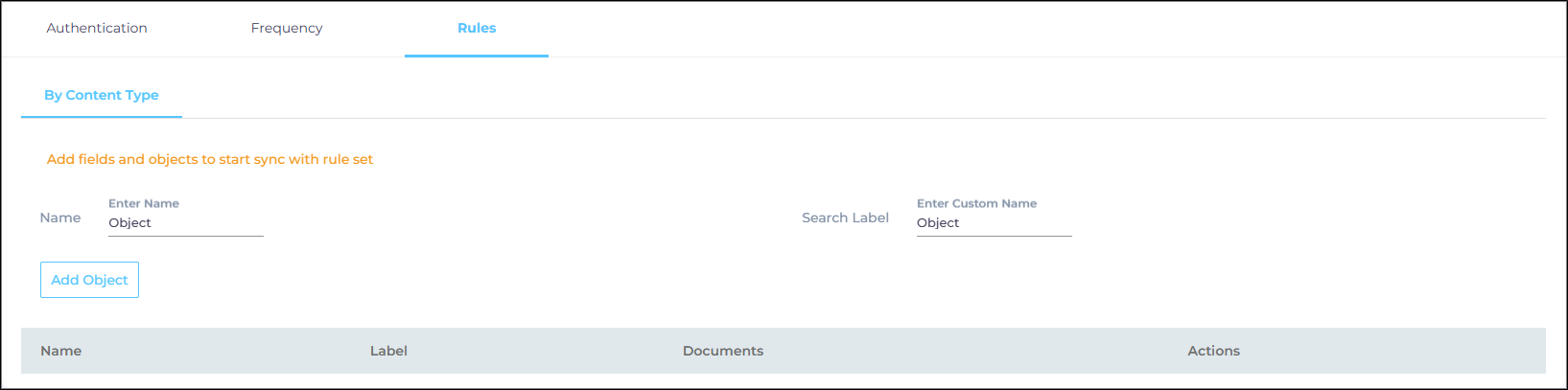
Task: Open the Authentication tab
Action: 97,28
